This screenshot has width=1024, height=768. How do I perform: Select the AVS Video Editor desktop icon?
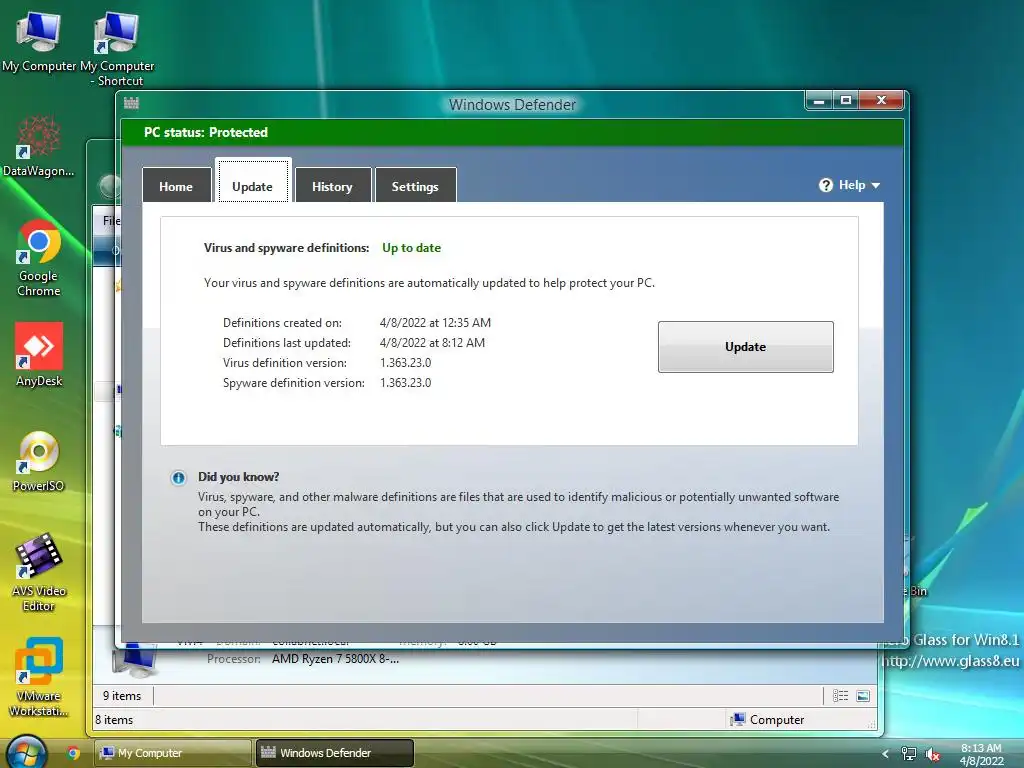(x=39, y=573)
